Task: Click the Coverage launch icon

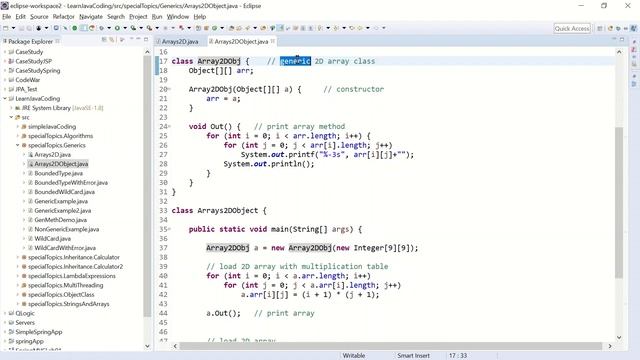Action: [x=133, y=28]
